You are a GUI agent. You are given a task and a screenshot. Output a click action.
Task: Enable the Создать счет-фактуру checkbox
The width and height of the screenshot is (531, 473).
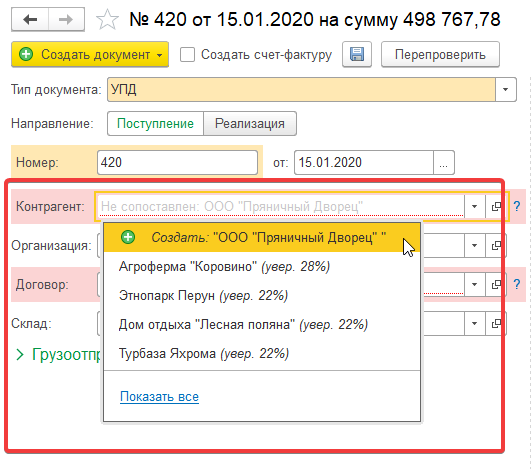point(187,55)
